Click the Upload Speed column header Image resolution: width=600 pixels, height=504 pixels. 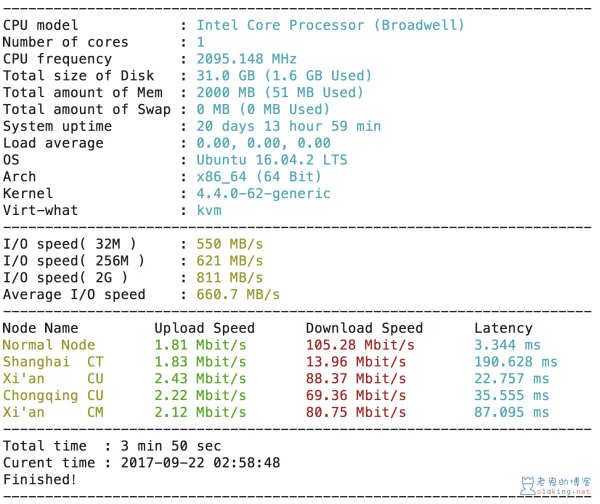pyautogui.click(x=204, y=328)
